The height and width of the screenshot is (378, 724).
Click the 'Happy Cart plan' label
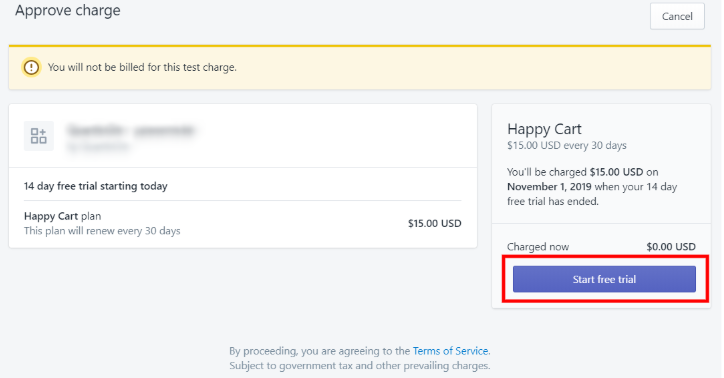coord(62,216)
